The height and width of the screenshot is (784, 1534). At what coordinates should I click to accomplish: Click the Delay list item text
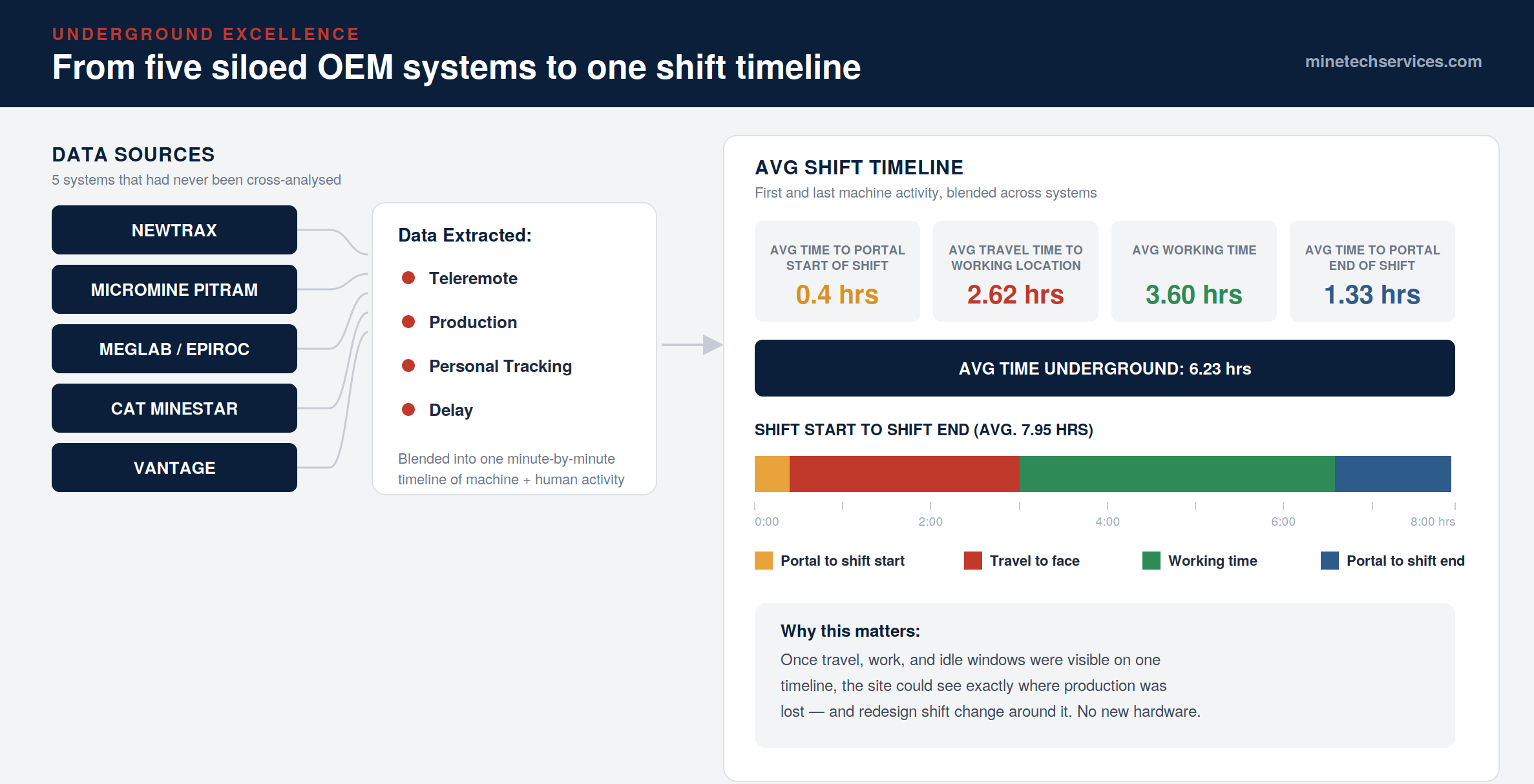coord(451,410)
